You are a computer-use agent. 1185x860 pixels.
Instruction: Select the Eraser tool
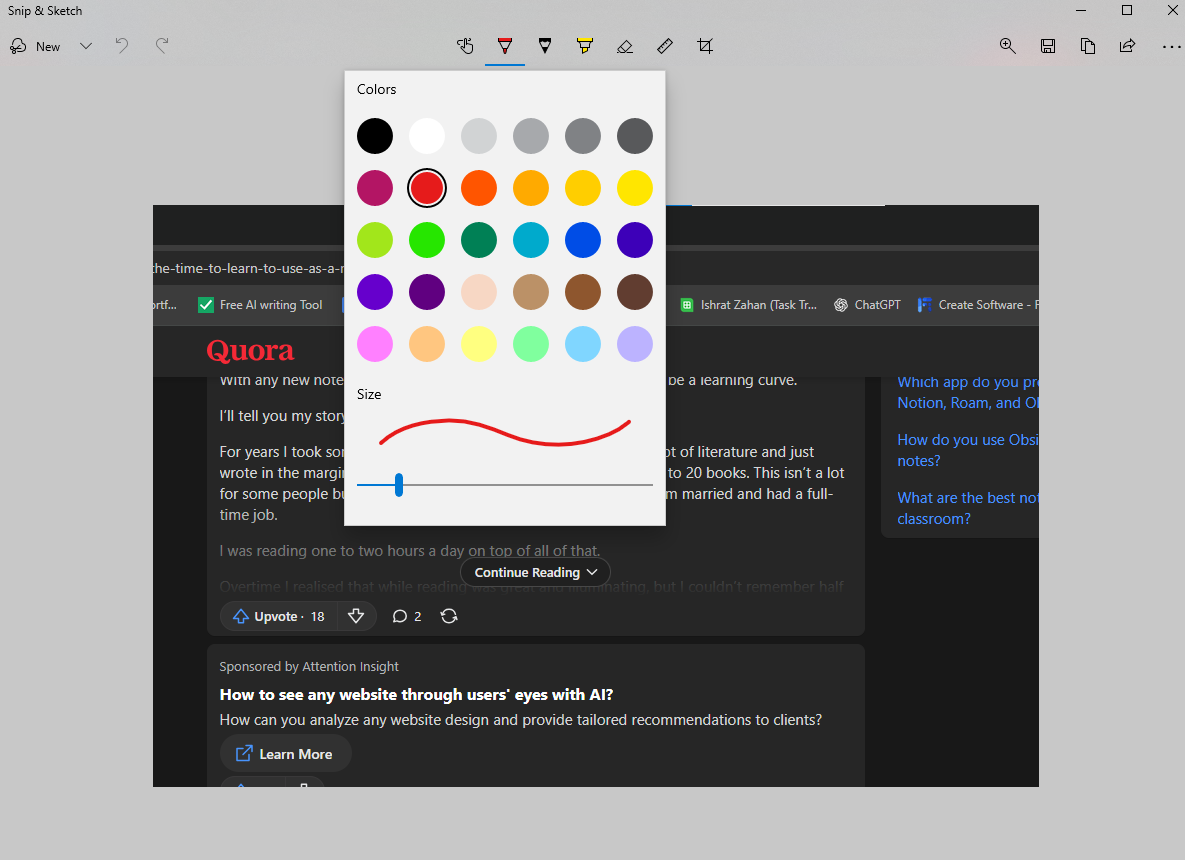[625, 46]
